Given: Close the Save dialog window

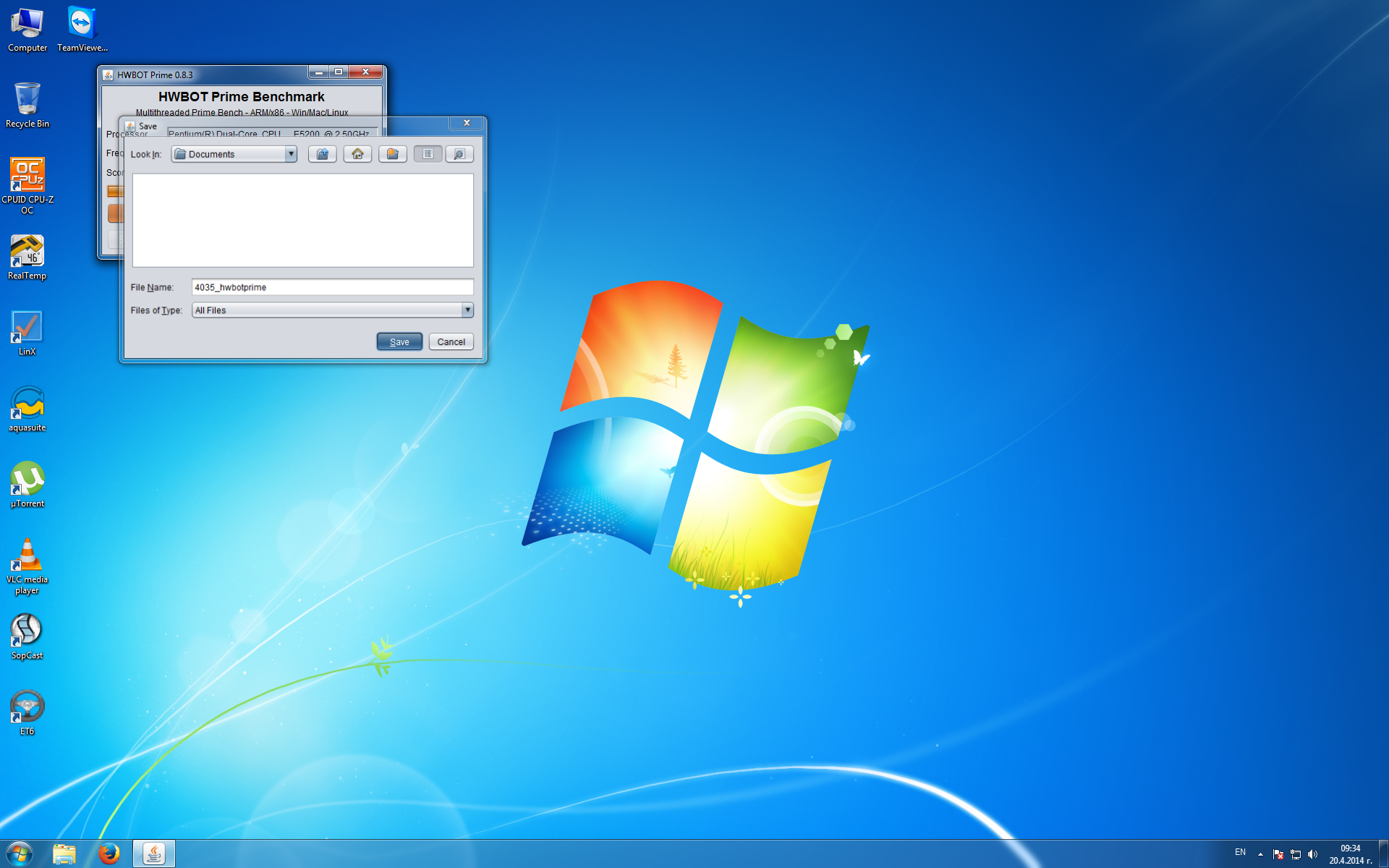Looking at the screenshot, I should (467, 123).
